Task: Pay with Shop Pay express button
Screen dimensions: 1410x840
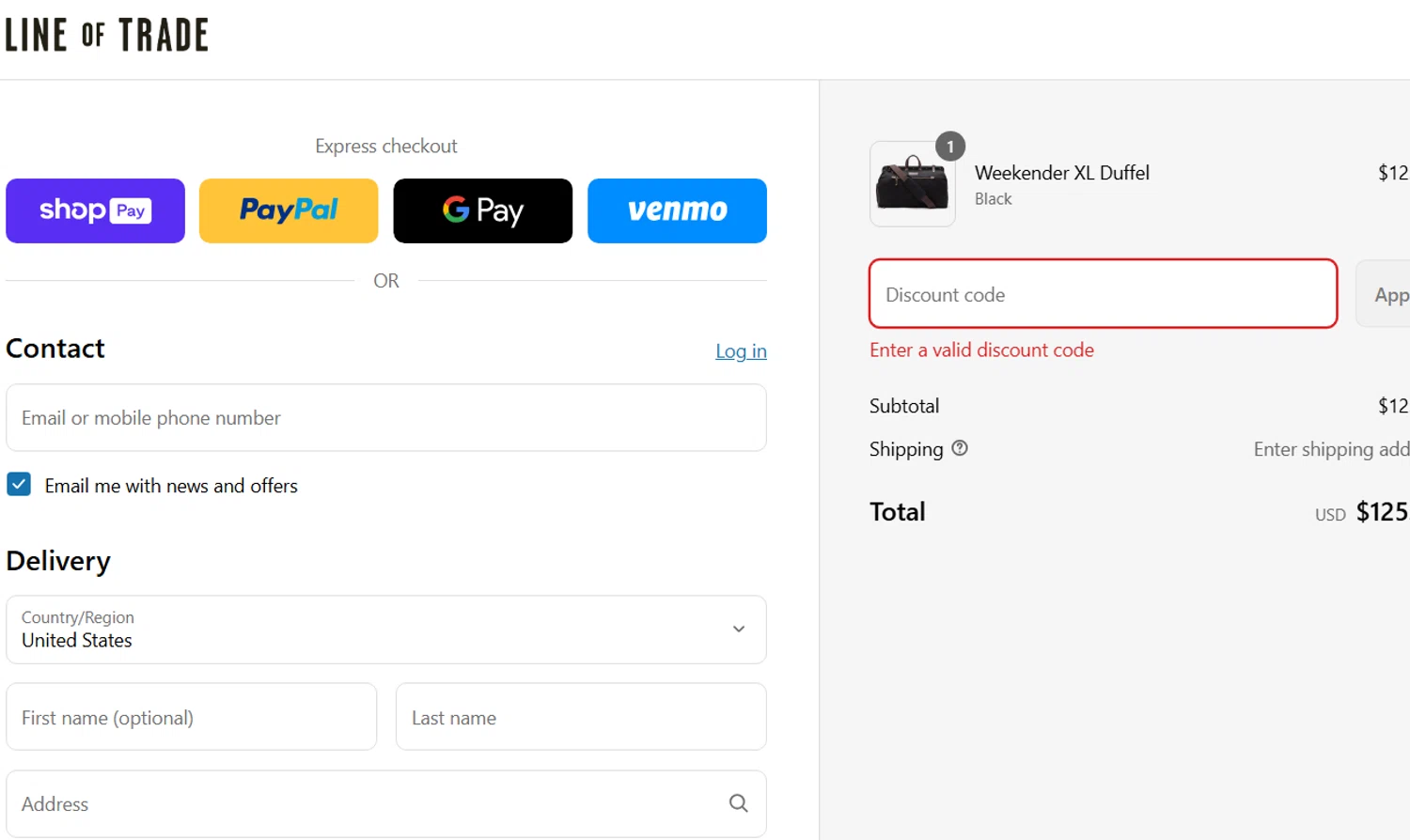Action: coord(95,210)
